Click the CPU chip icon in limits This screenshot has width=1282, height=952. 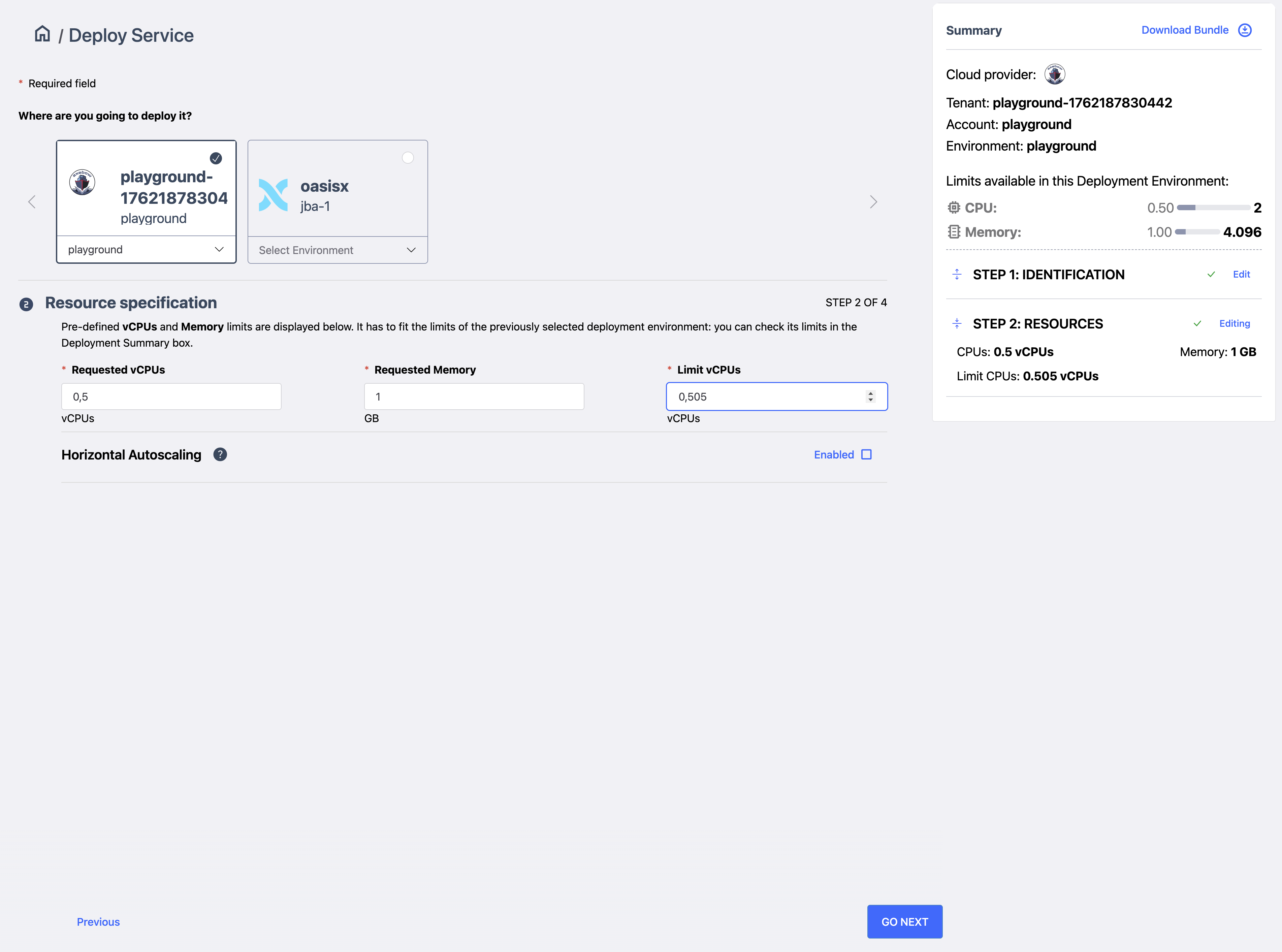954,208
